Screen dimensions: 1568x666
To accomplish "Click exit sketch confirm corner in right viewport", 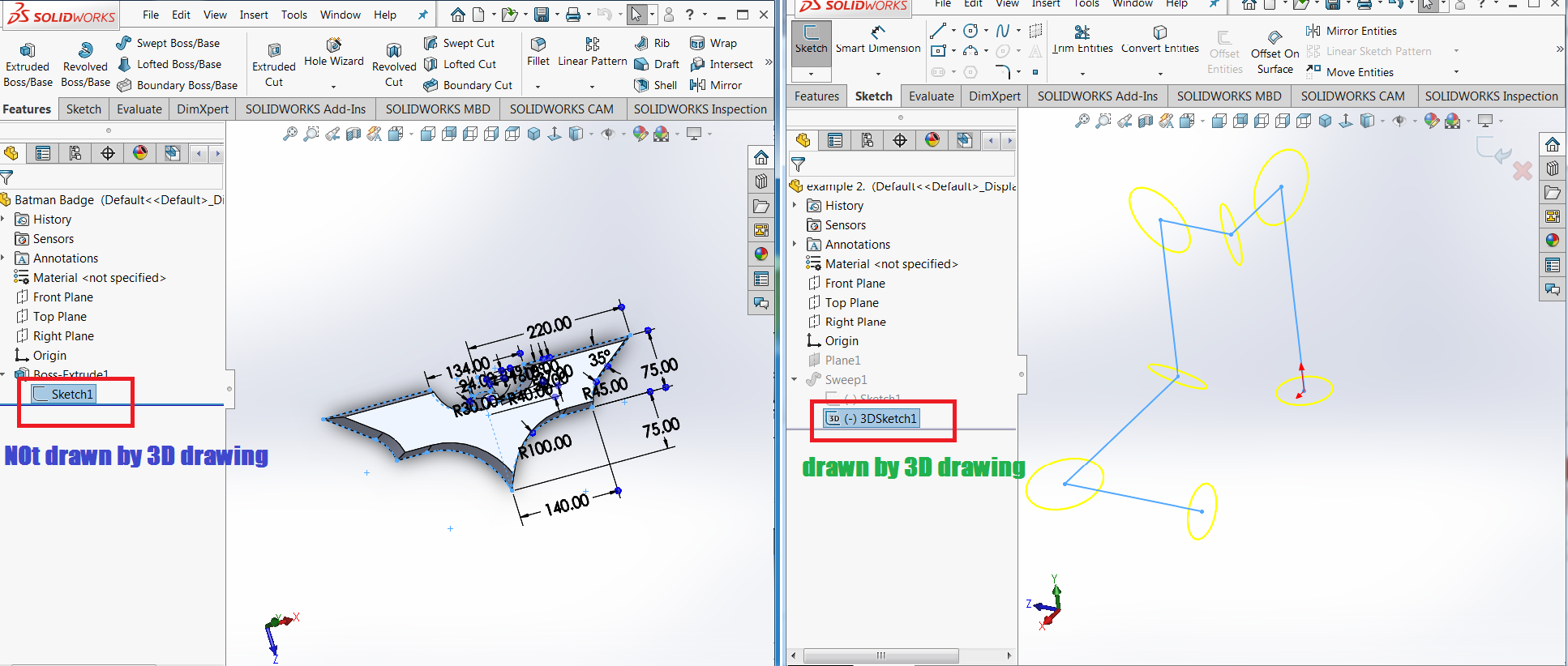I will coord(1493,150).
